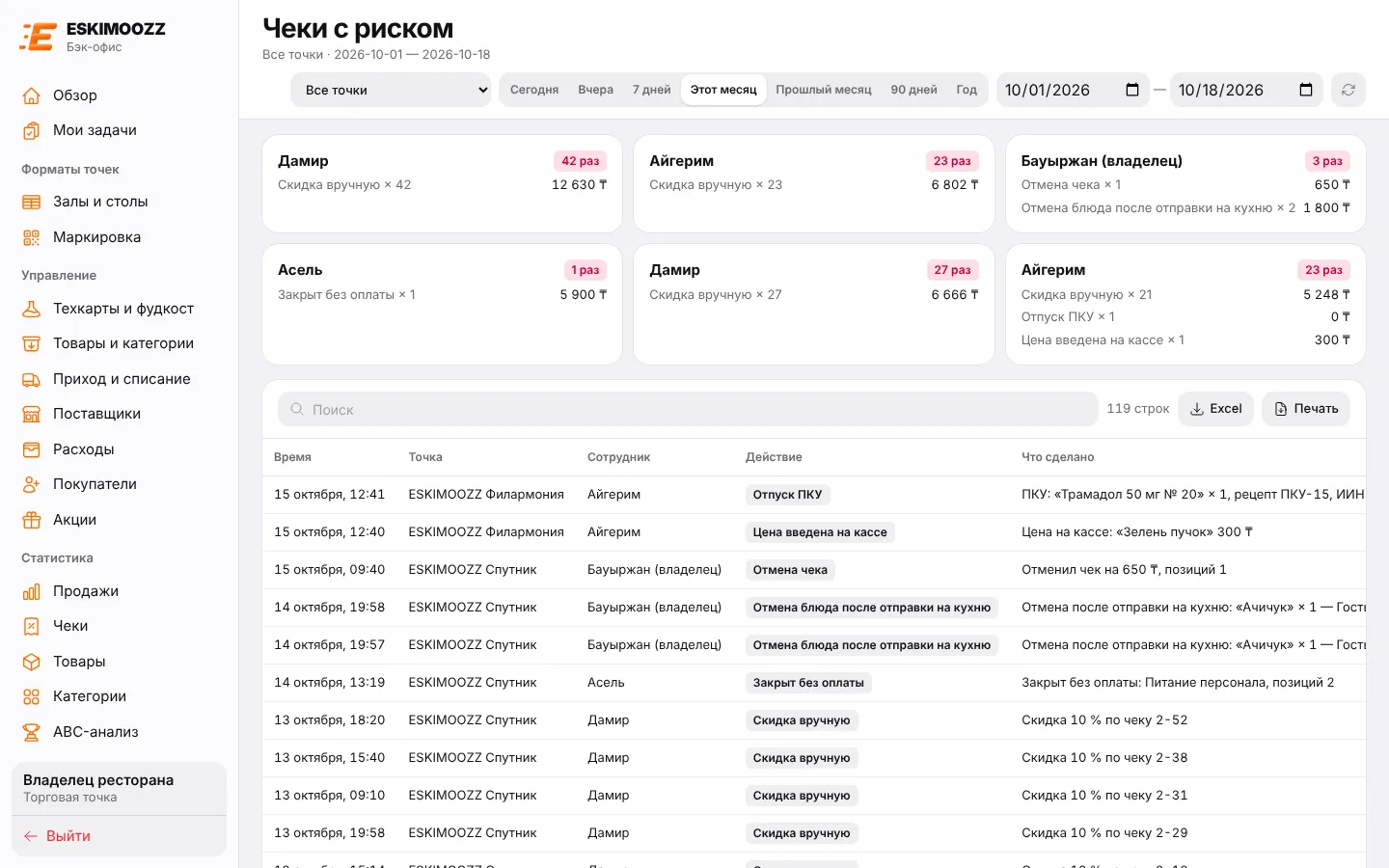Click the Сотрудник column header
Image resolution: width=1389 pixels, height=868 pixels.
[x=618, y=457]
